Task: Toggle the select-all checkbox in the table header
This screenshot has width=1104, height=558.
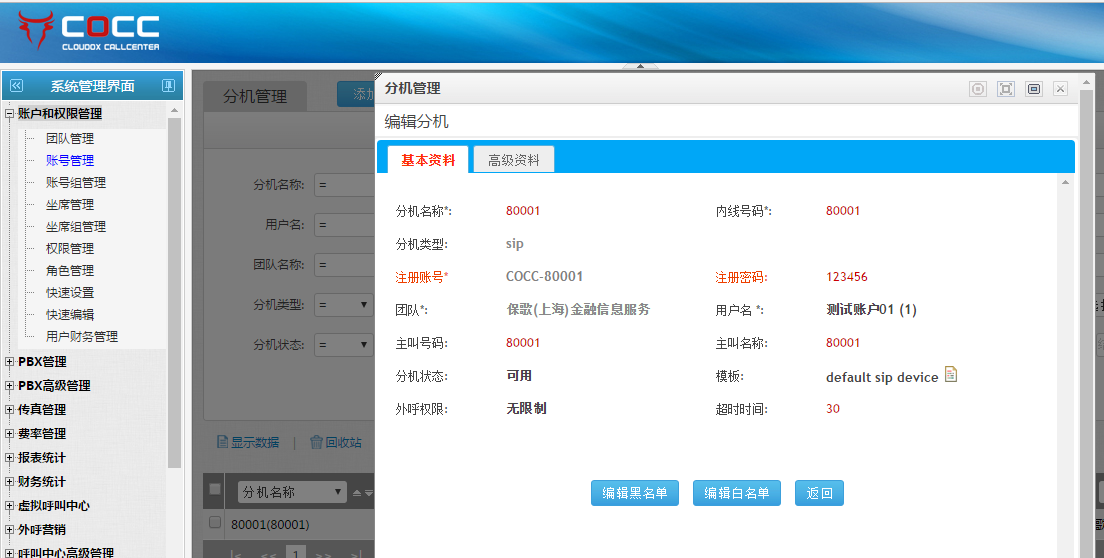Action: [x=214, y=489]
